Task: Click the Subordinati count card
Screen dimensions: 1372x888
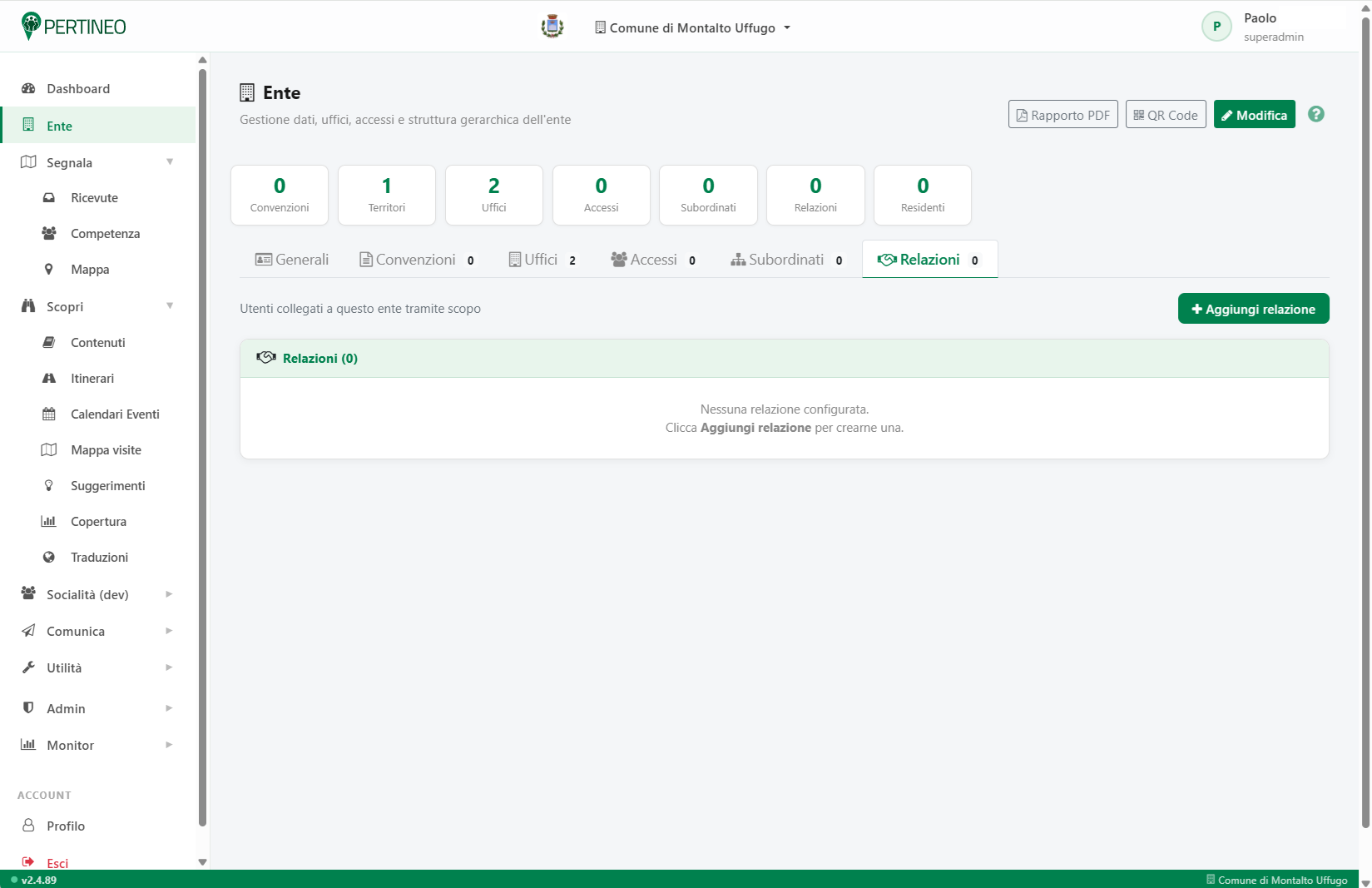Action: 708,195
